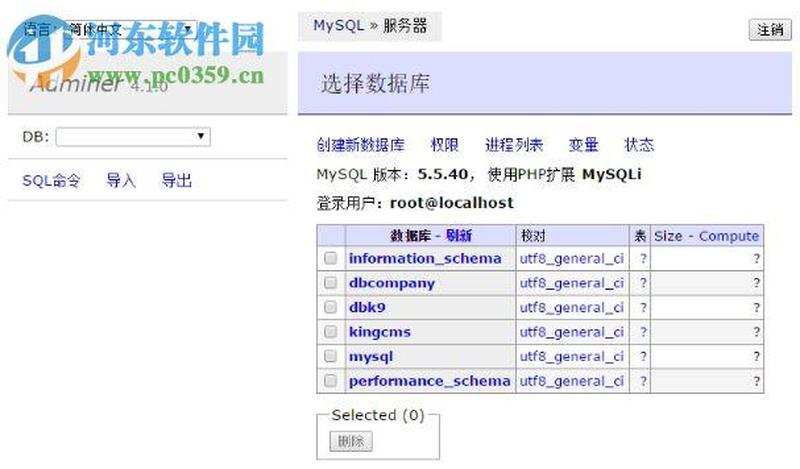The width and height of the screenshot is (800, 469).
Task: Click table count question mark for kingcms
Action: tap(643, 332)
